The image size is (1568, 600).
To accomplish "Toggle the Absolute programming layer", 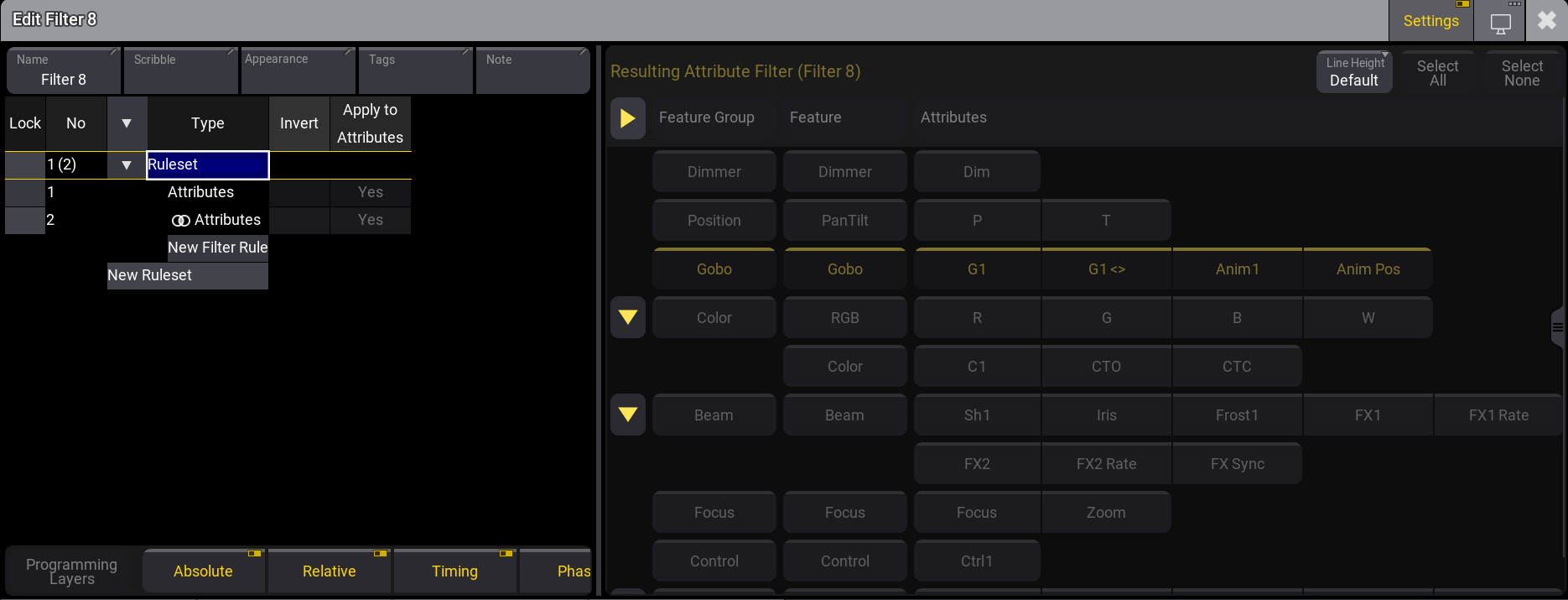I will (204, 571).
